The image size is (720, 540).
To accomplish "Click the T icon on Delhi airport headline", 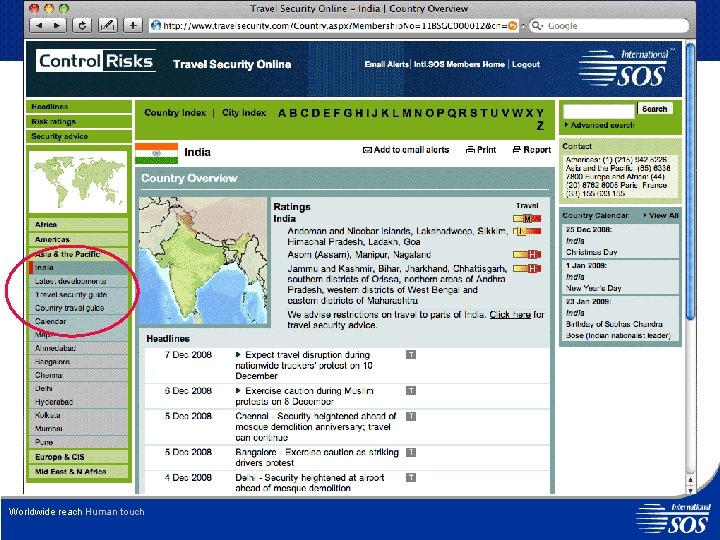I will 411,478.
